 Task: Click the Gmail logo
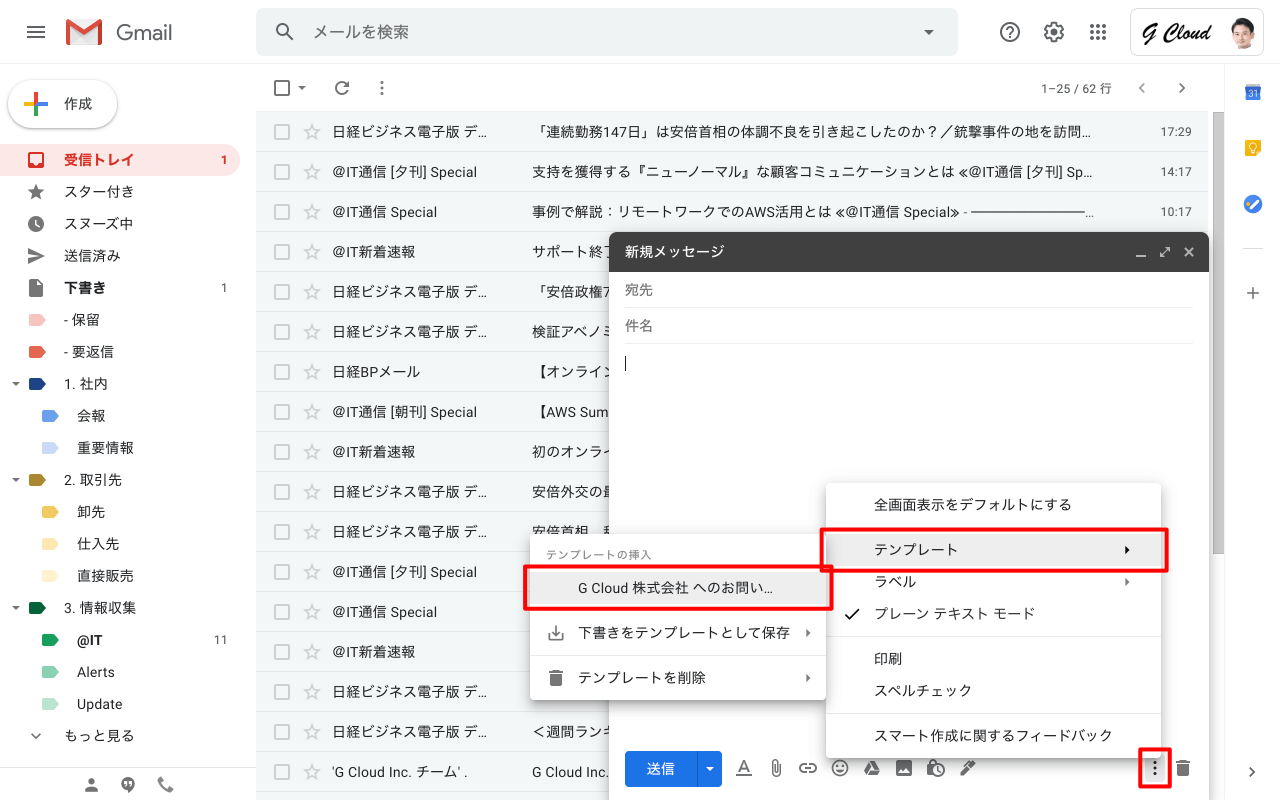click(119, 32)
